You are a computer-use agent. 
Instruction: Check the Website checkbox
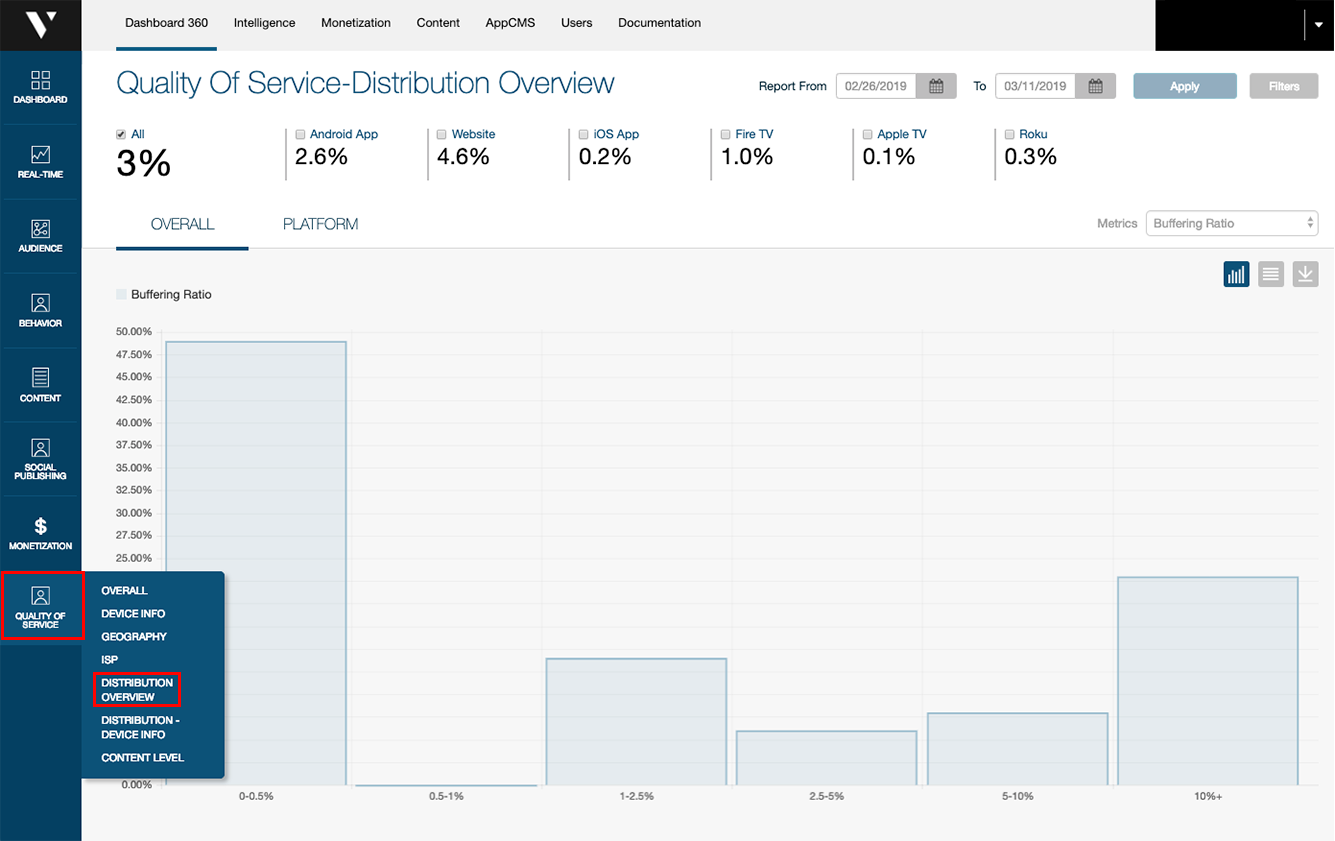click(441, 134)
